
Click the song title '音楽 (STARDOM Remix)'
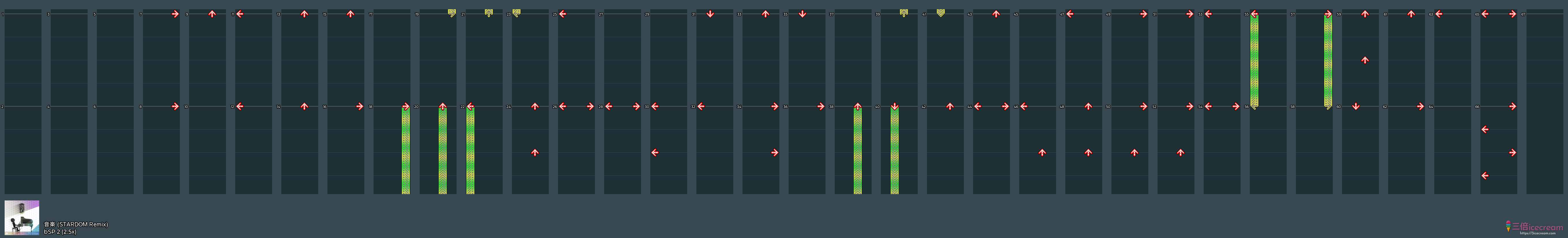click(76, 225)
